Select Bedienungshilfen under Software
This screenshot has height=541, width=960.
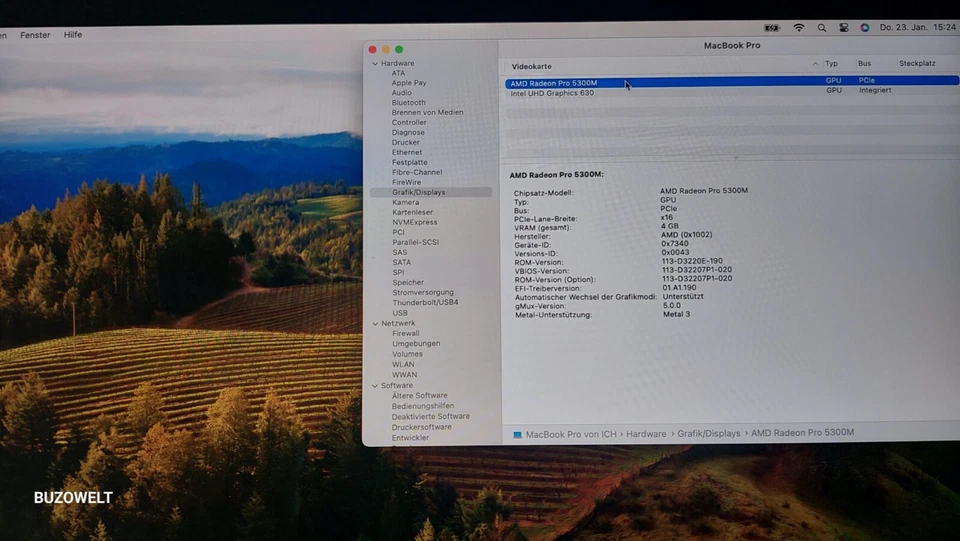click(423, 406)
